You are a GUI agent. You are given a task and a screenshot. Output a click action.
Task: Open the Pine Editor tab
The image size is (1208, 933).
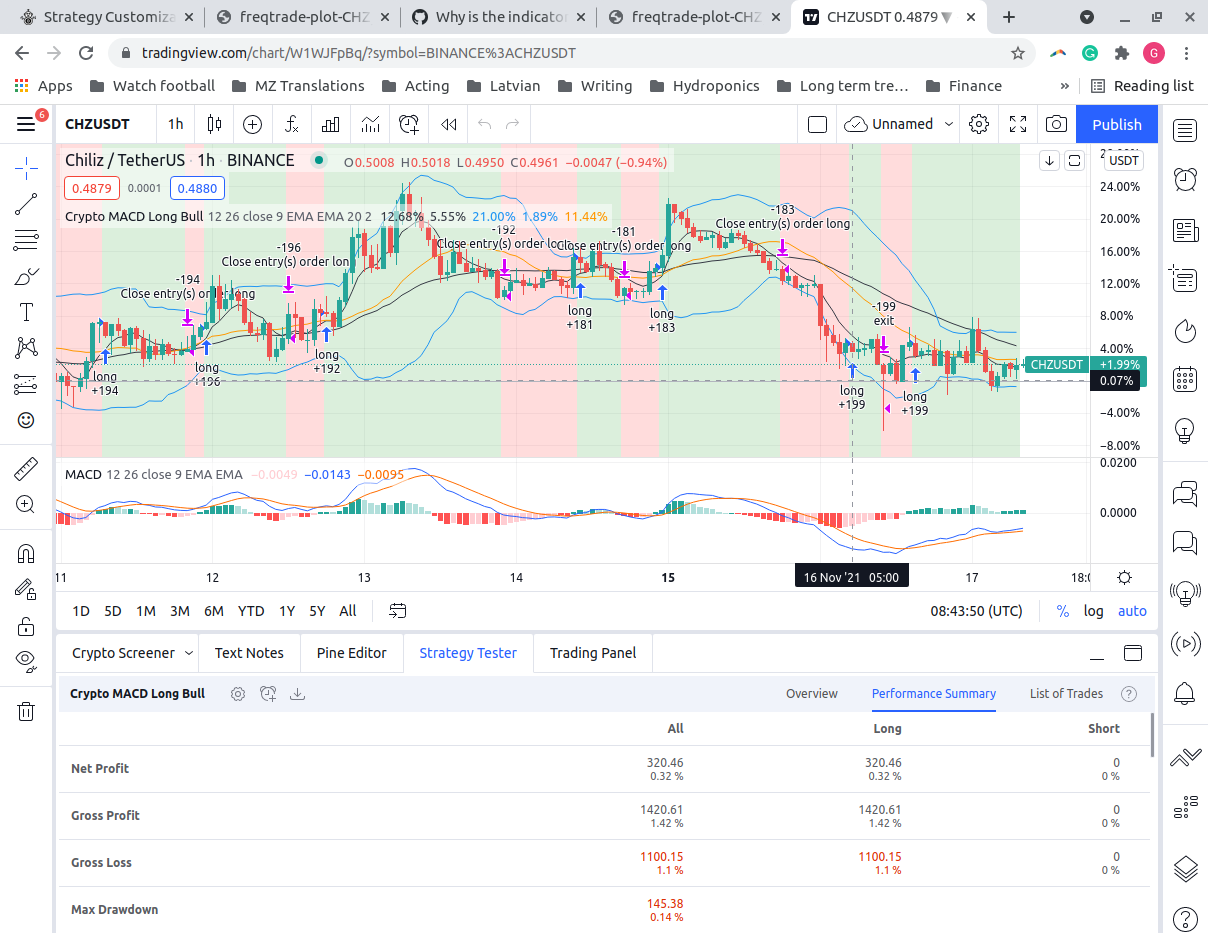coord(351,652)
